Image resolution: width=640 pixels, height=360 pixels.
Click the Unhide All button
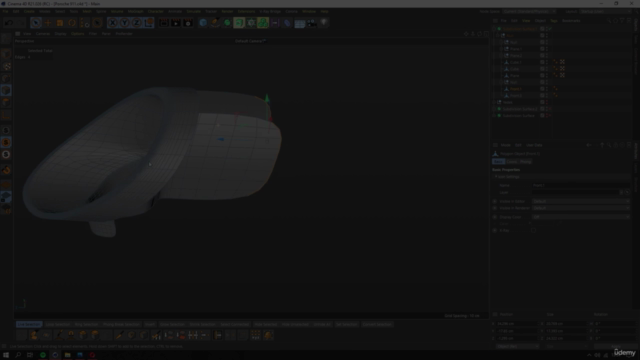coord(322,324)
